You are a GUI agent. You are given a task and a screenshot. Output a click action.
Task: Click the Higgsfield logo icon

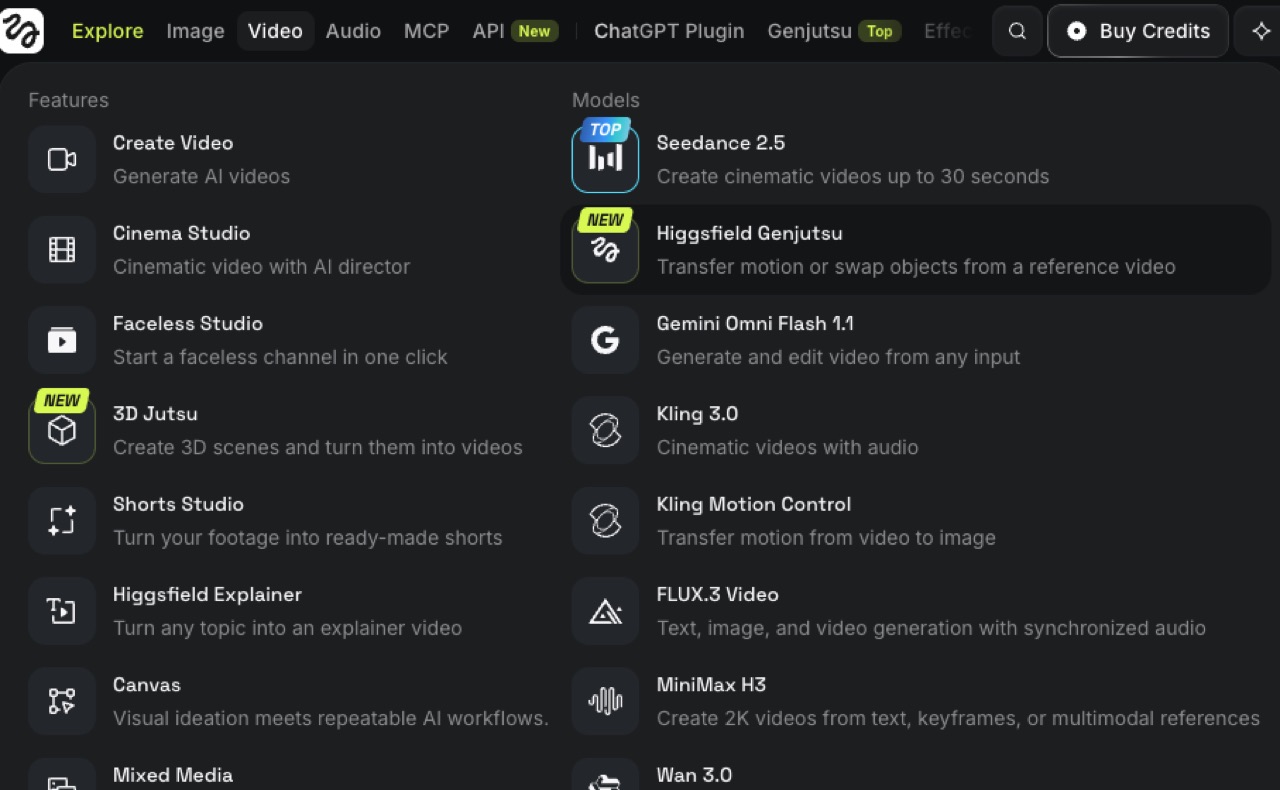[22, 30]
